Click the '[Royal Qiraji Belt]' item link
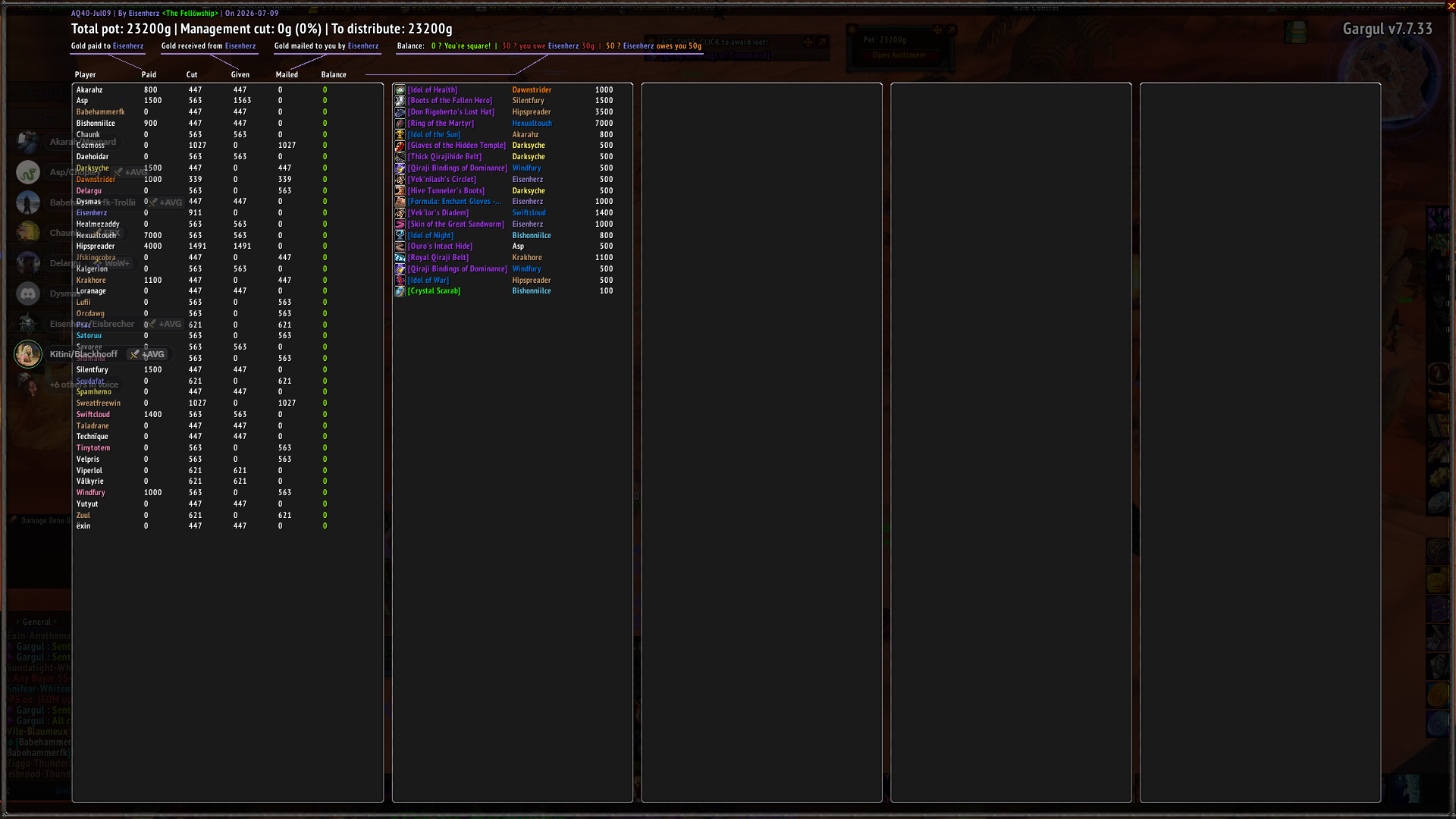 click(x=438, y=258)
